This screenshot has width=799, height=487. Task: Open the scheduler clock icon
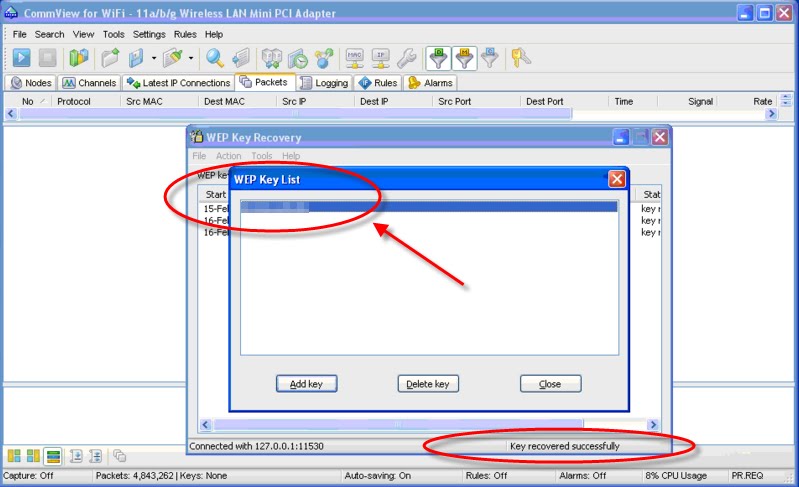coord(298,58)
